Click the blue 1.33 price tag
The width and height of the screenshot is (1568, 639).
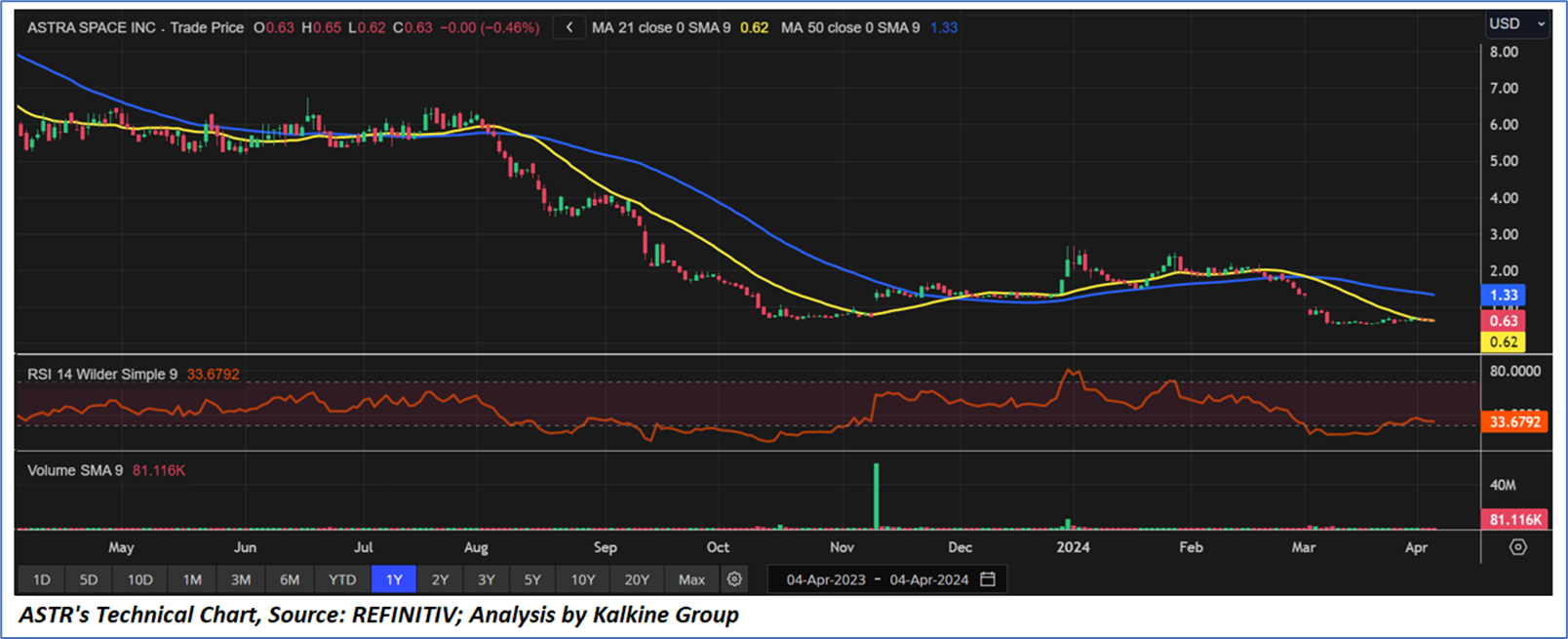(x=1504, y=296)
